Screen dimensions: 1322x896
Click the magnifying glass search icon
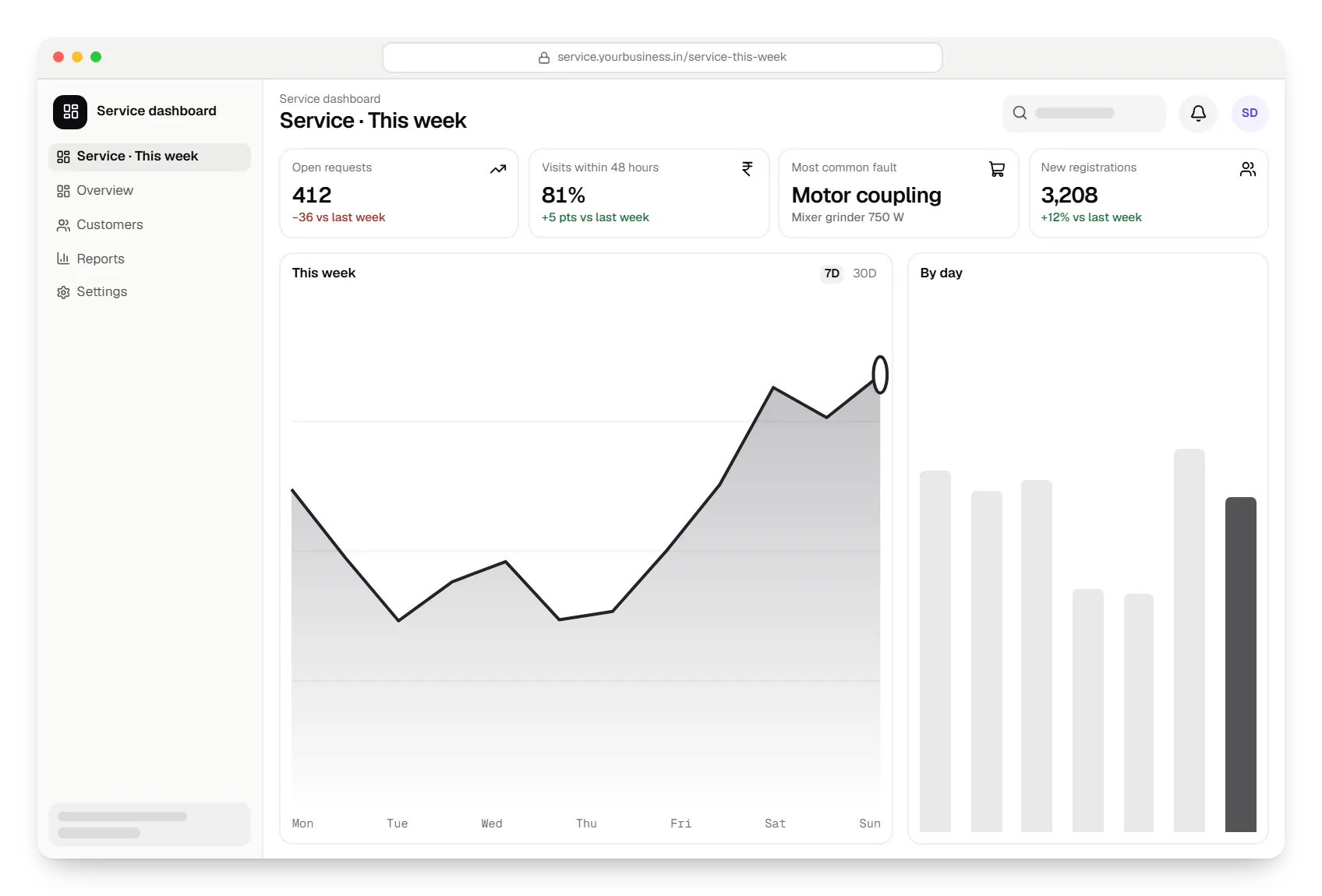pyautogui.click(x=1020, y=113)
